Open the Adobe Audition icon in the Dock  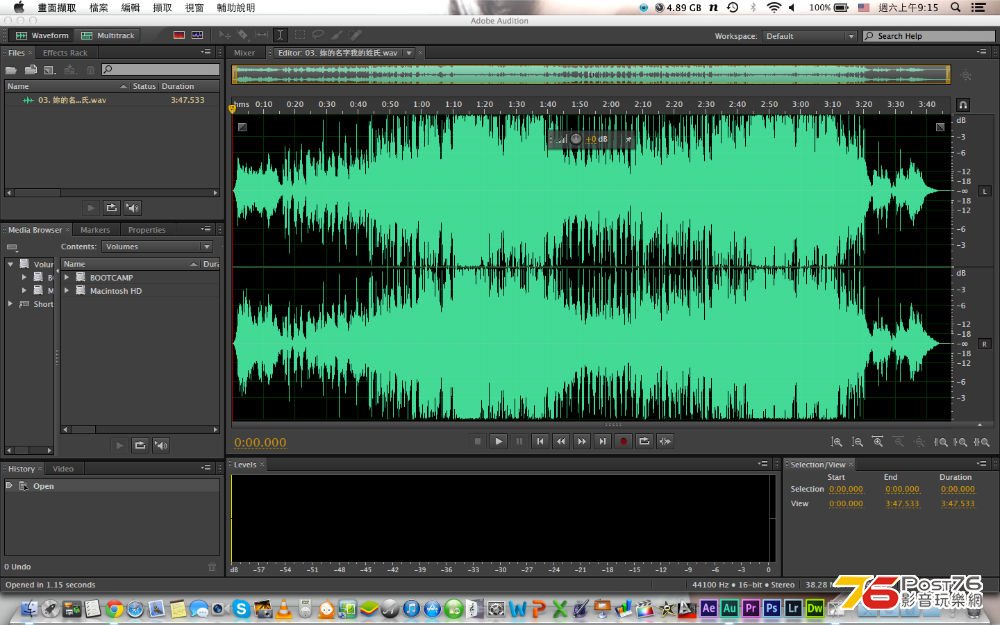tap(730, 608)
